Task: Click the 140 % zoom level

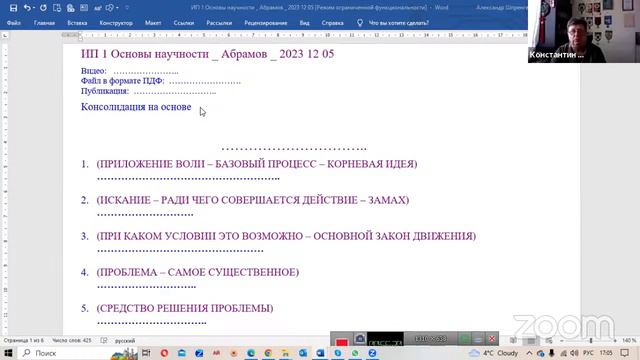Action: pos(629,340)
